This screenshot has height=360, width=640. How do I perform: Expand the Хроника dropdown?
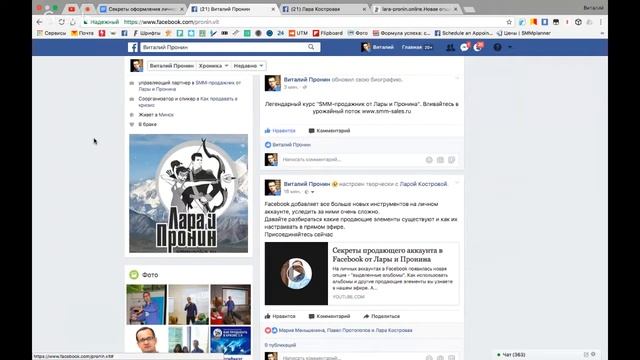[x=213, y=66]
